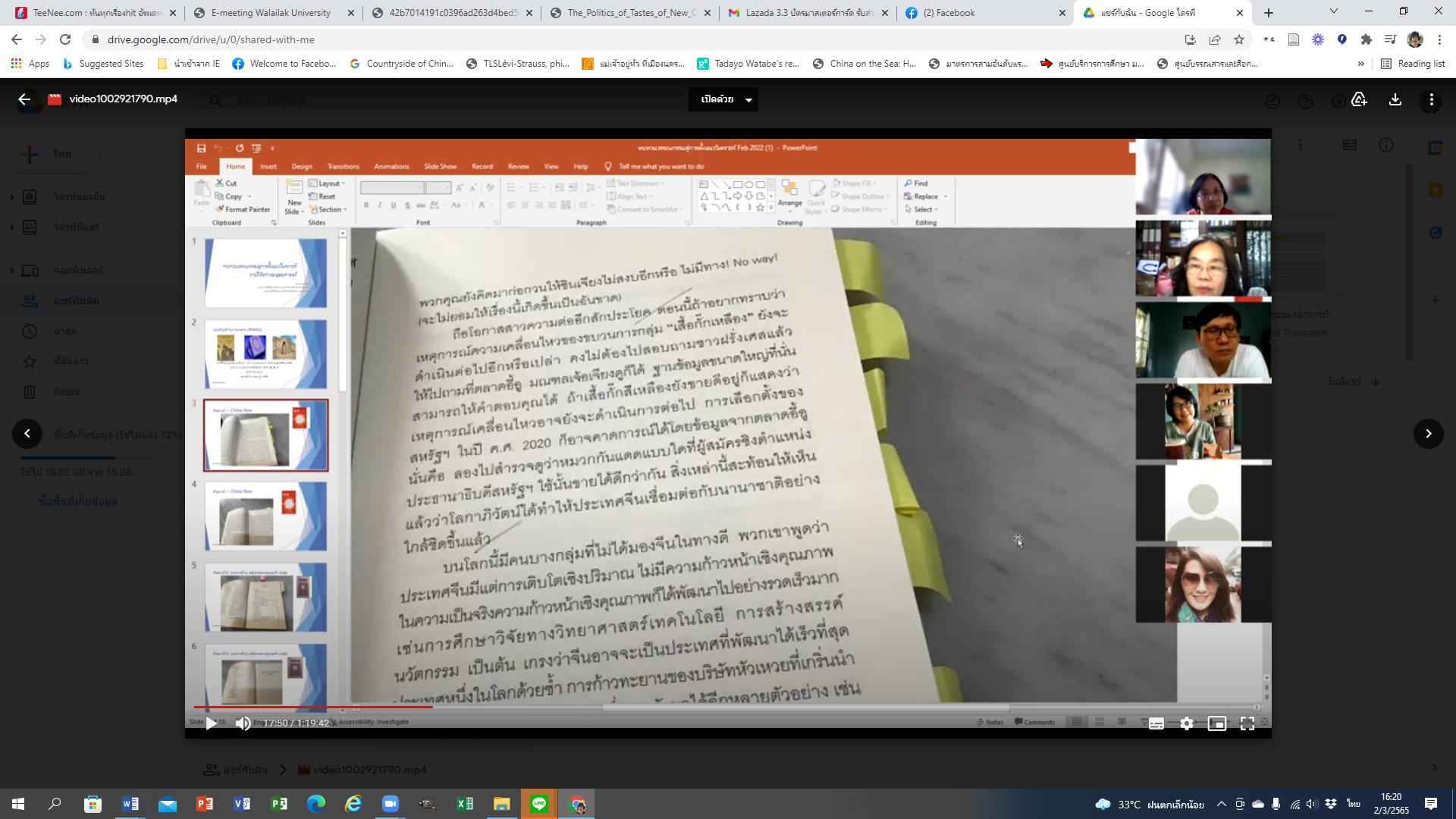This screenshot has width=1456, height=819.
Task: Download the video file
Action: click(1395, 99)
